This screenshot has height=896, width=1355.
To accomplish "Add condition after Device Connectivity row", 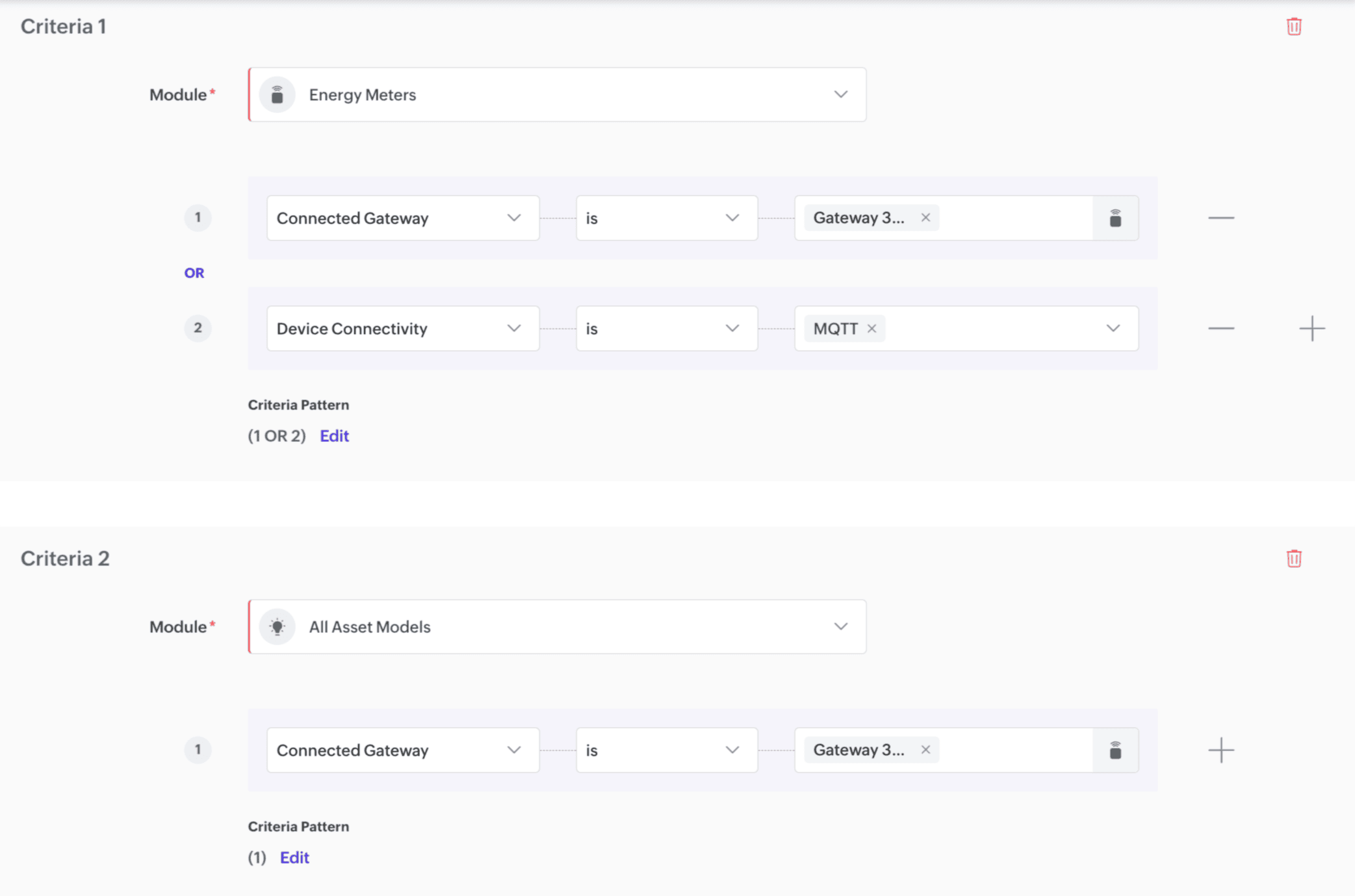I will click(1311, 329).
